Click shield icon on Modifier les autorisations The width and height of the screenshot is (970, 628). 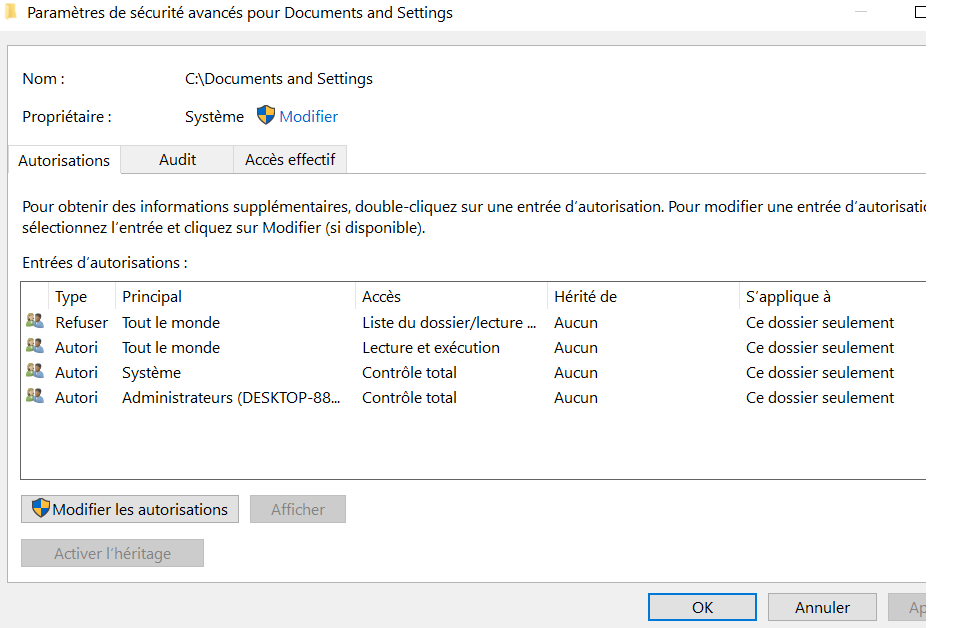point(41,509)
